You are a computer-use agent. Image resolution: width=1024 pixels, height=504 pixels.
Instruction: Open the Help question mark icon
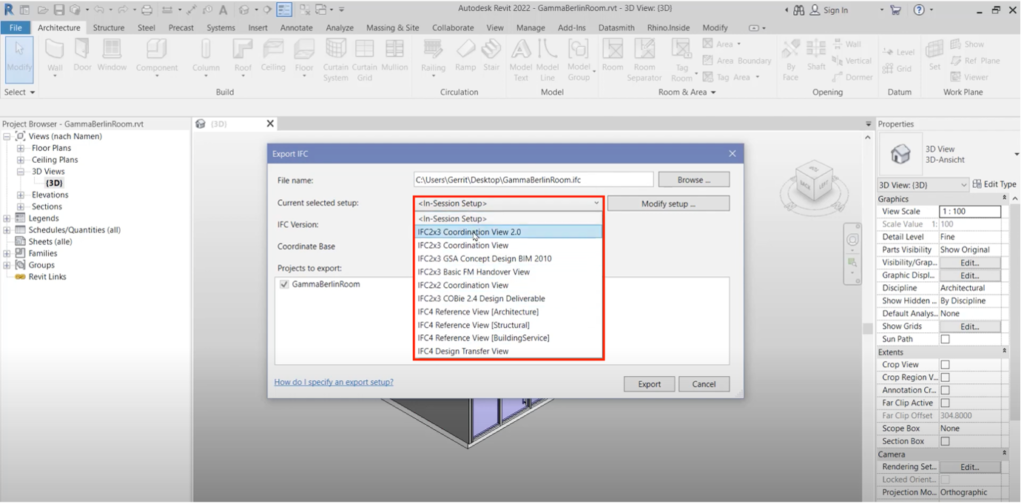point(919,10)
